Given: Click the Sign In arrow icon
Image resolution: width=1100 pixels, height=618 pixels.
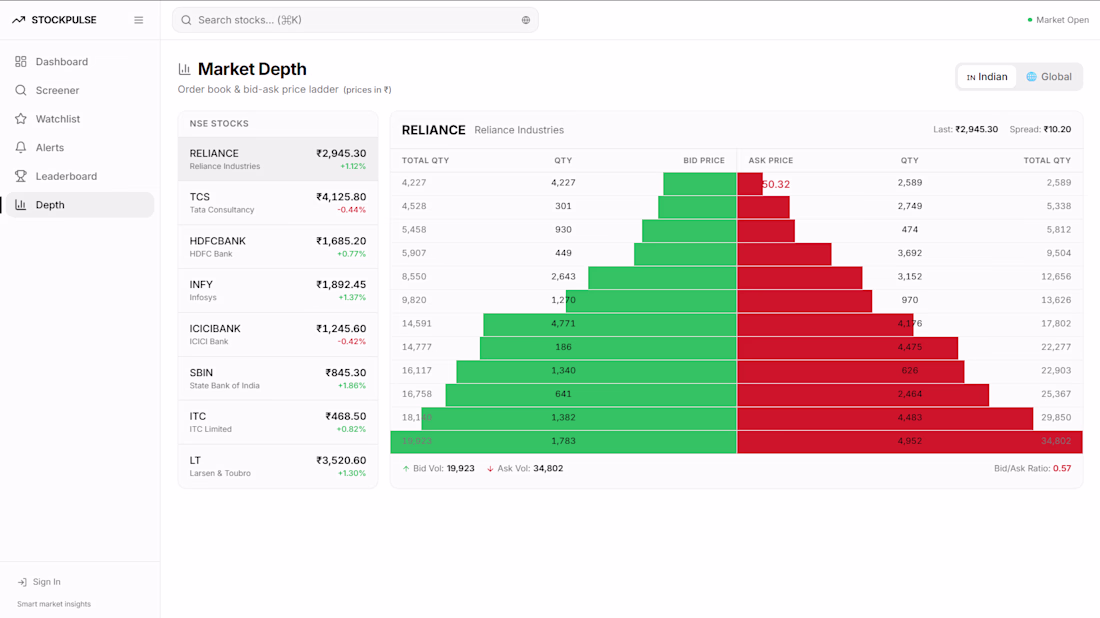Looking at the screenshot, I should [22, 582].
